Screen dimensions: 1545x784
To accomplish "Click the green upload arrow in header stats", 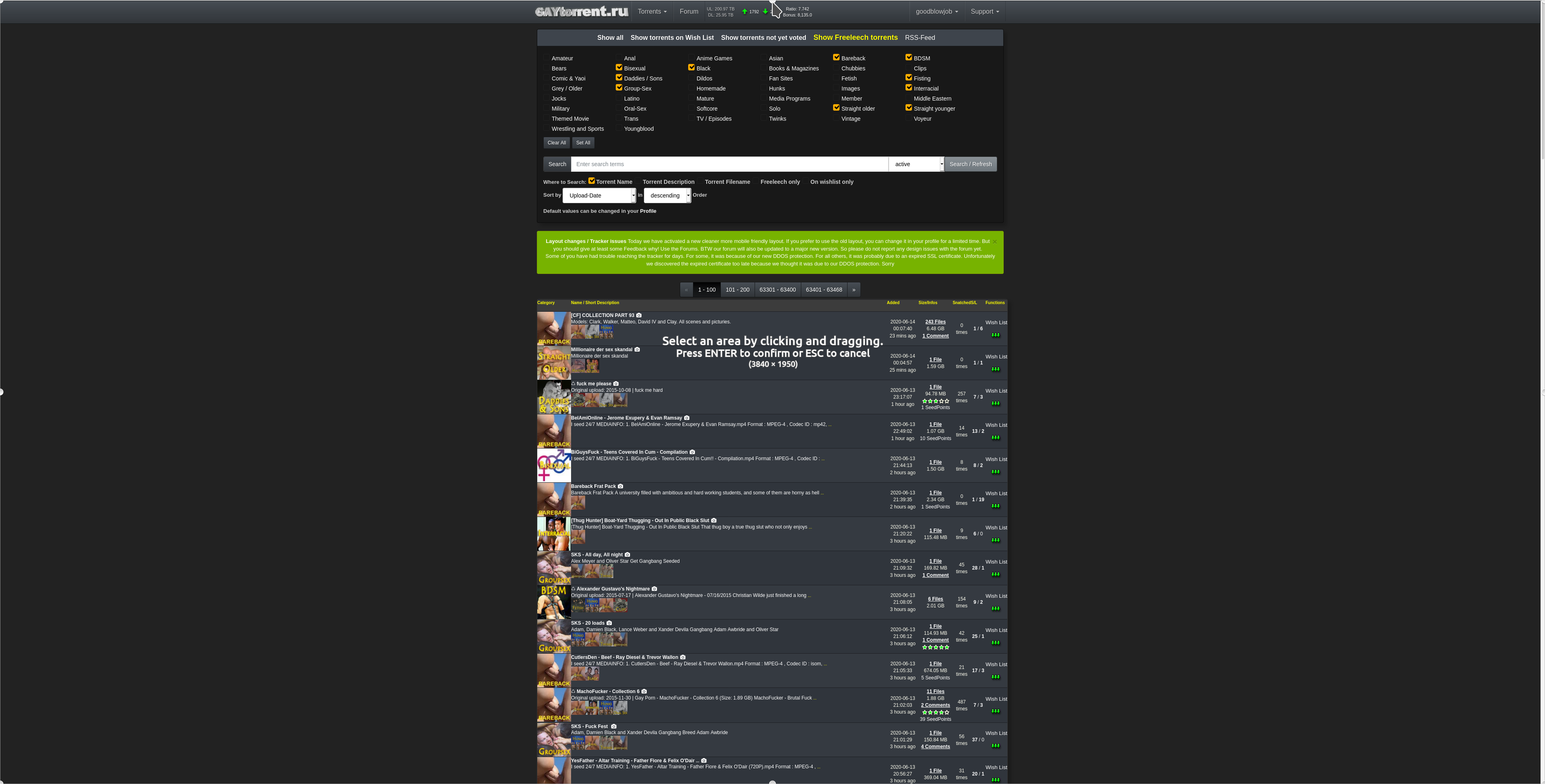I will [x=744, y=11].
